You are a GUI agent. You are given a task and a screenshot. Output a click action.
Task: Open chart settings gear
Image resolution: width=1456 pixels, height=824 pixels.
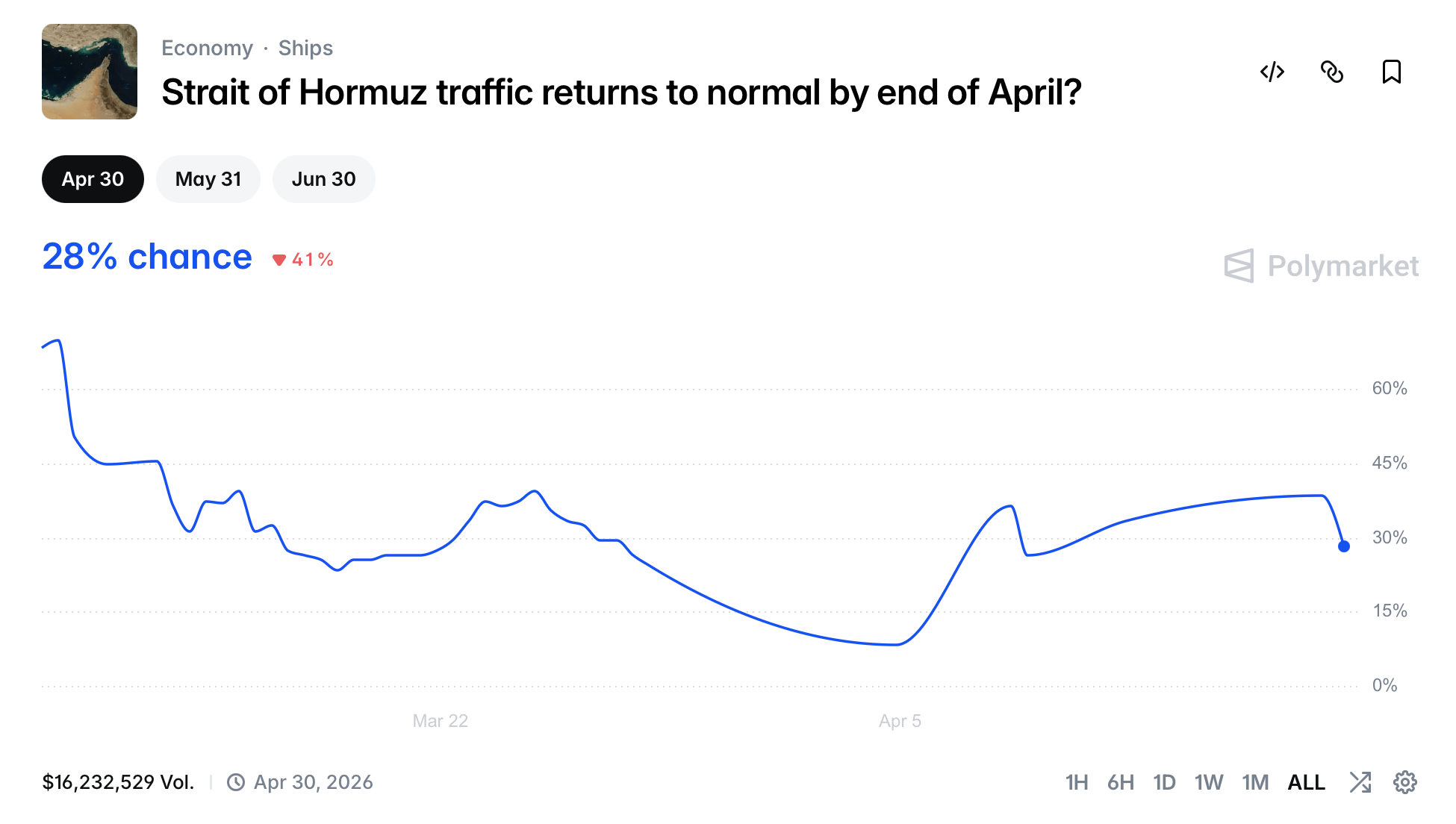coord(1404,782)
